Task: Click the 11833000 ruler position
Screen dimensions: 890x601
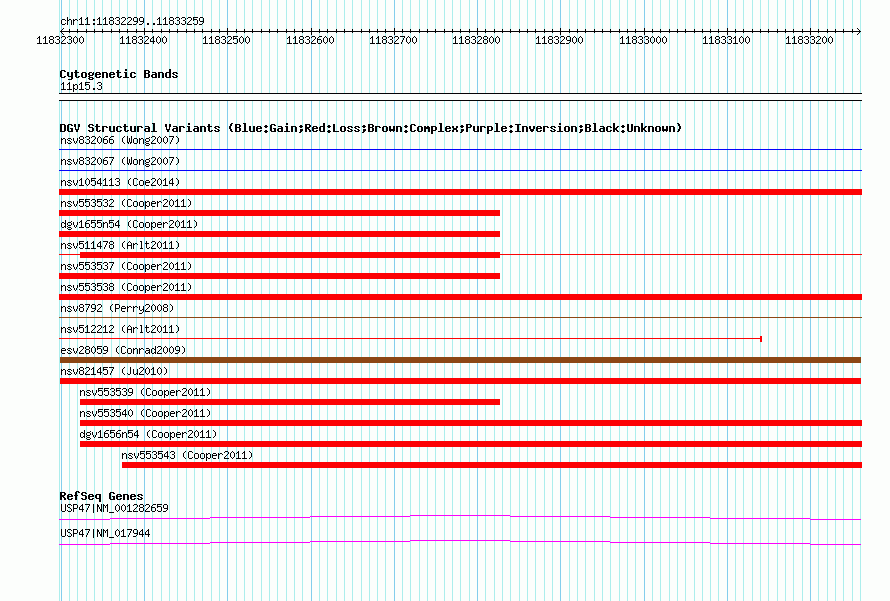Action: pos(643,40)
